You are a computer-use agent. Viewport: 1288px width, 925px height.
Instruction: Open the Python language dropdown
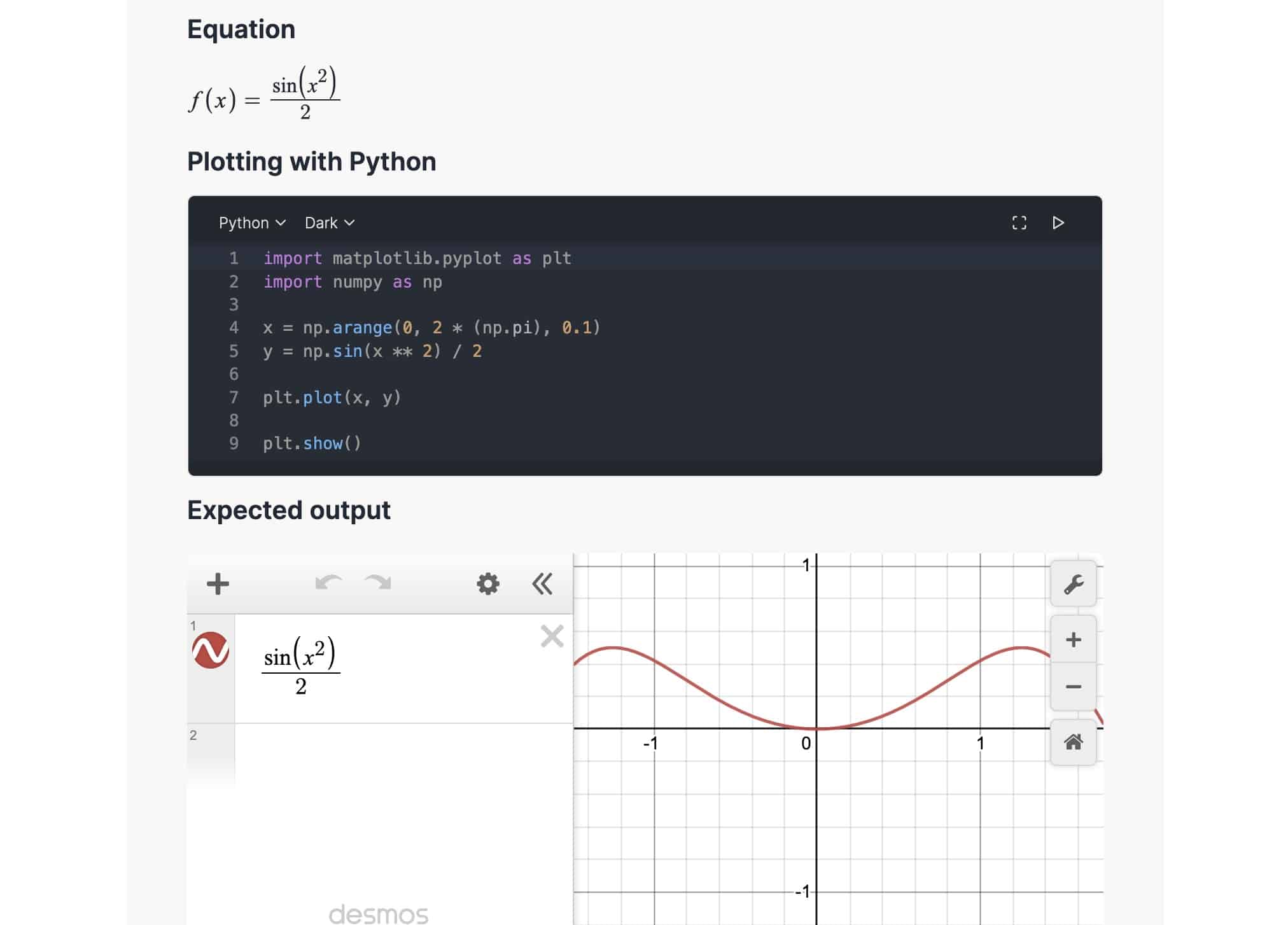(252, 223)
